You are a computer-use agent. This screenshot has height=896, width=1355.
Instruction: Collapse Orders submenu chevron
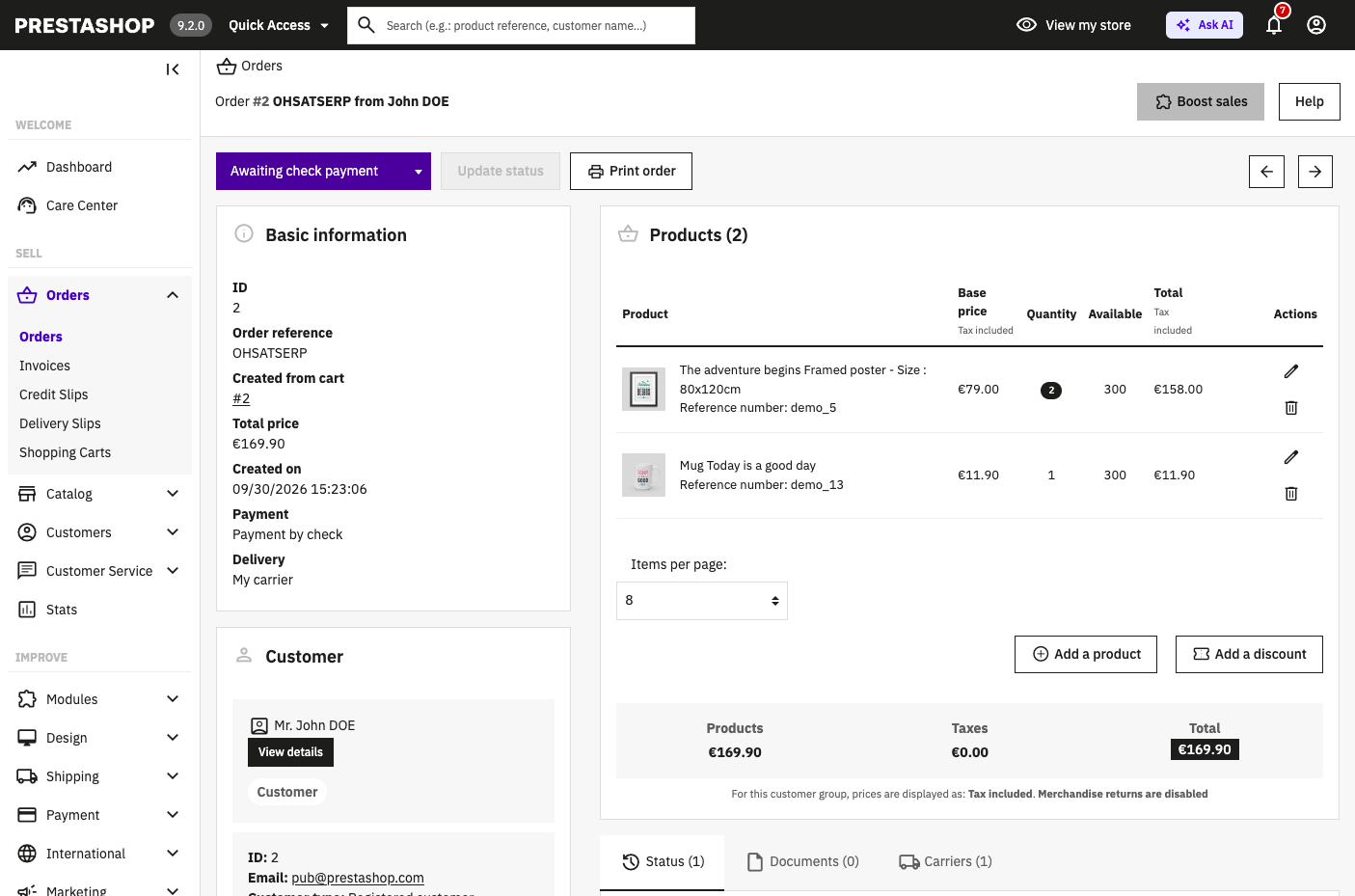tap(173, 295)
